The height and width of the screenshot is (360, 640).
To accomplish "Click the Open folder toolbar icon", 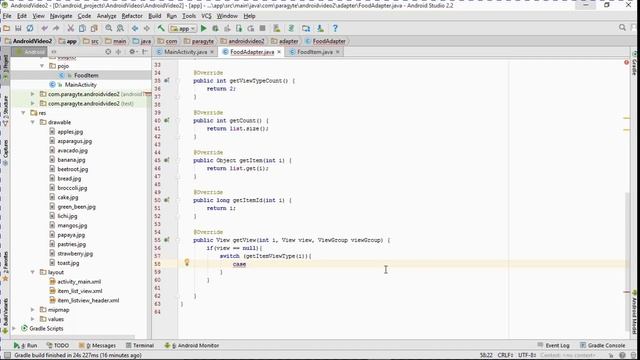I will click(7, 28).
